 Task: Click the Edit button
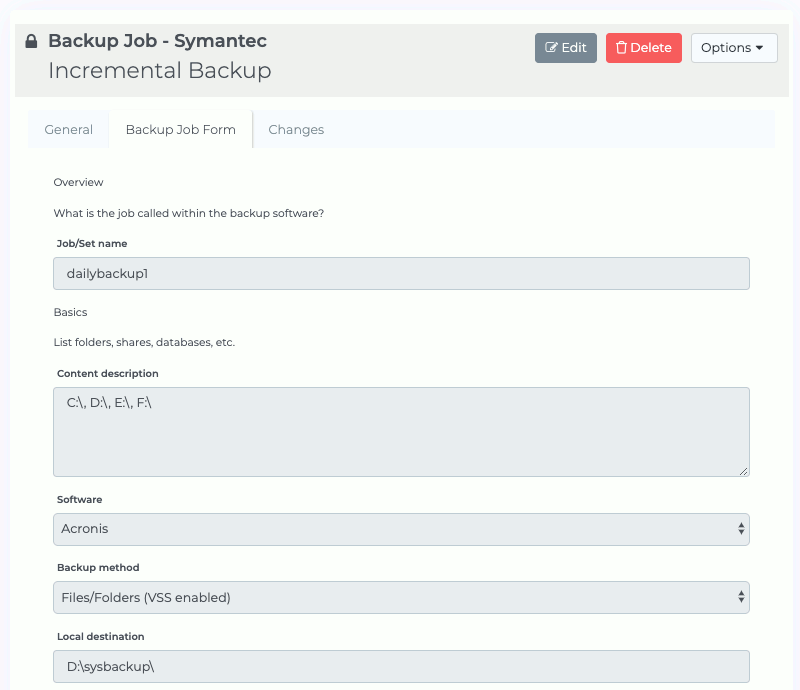pyautogui.click(x=565, y=47)
